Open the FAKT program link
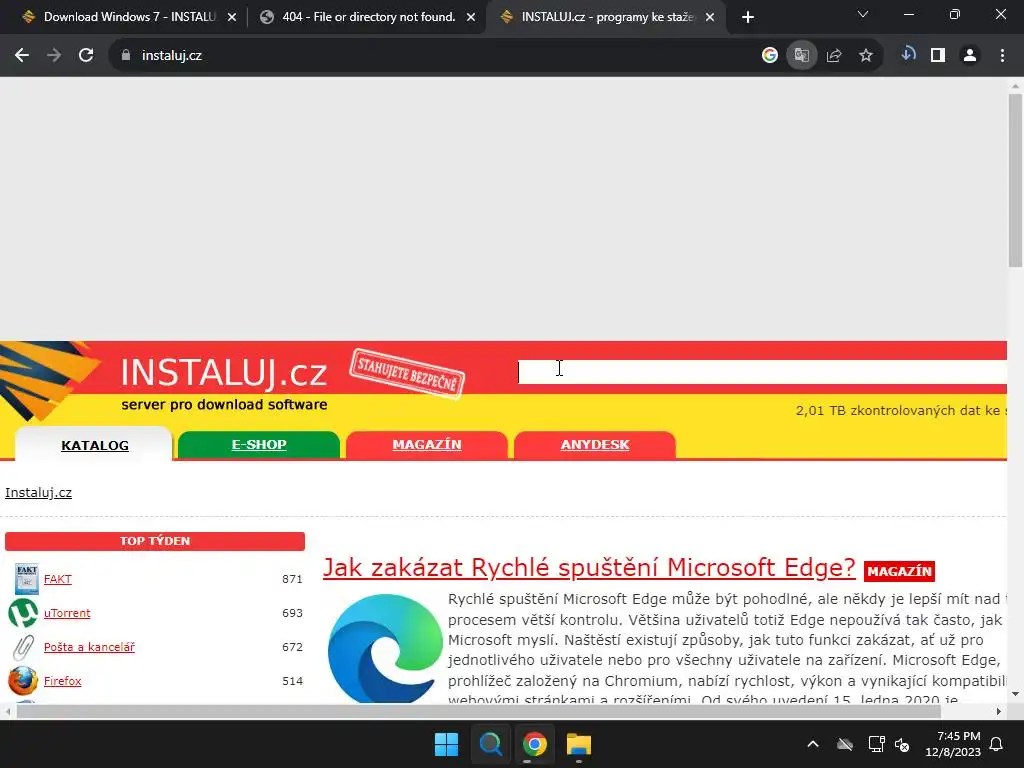 pyautogui.click(x=57, y=579)
